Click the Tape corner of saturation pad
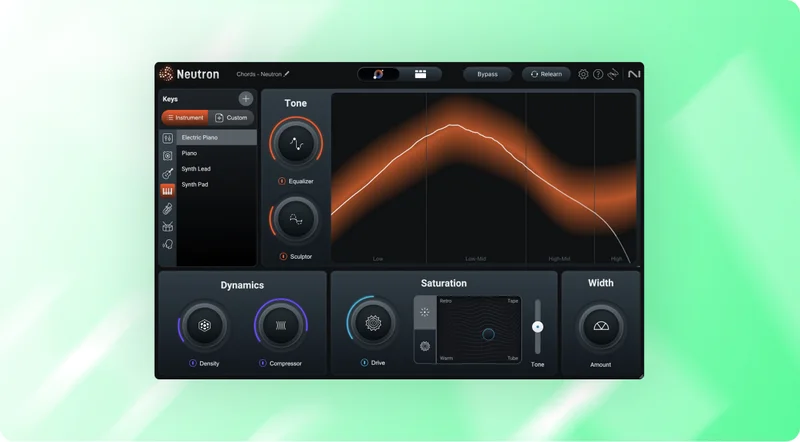Viewport: 800px width, 442px height. 513,301
